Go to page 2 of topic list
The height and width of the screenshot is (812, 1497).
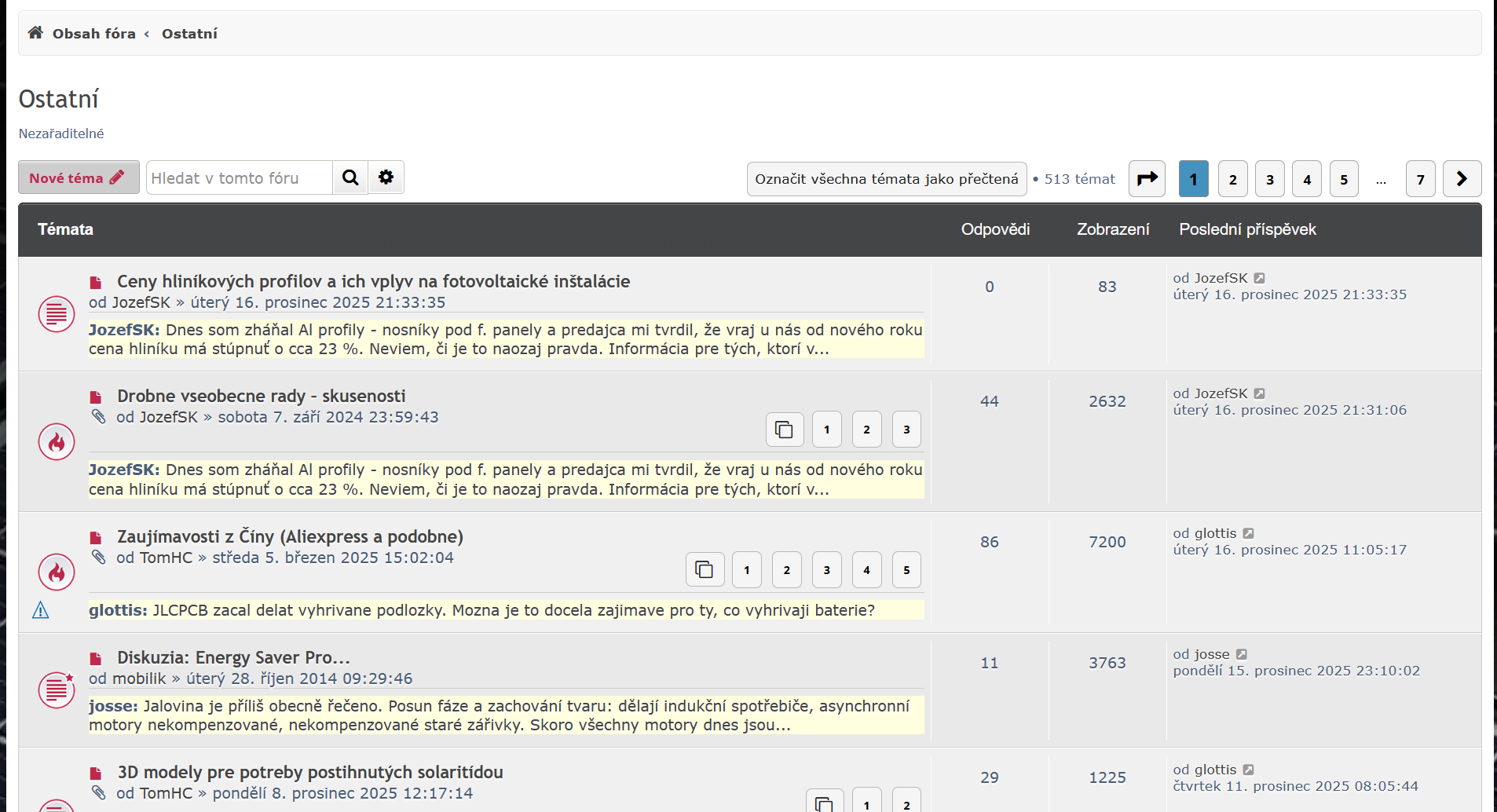1232,179
